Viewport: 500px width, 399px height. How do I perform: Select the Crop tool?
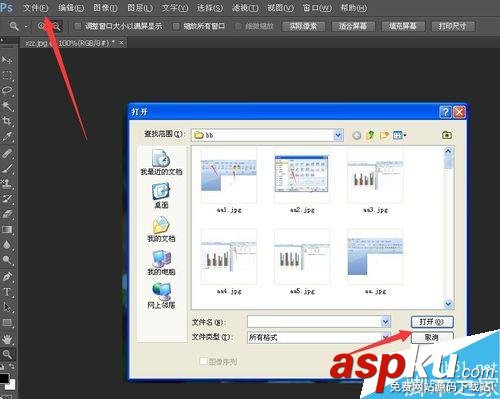click(7, 121)
